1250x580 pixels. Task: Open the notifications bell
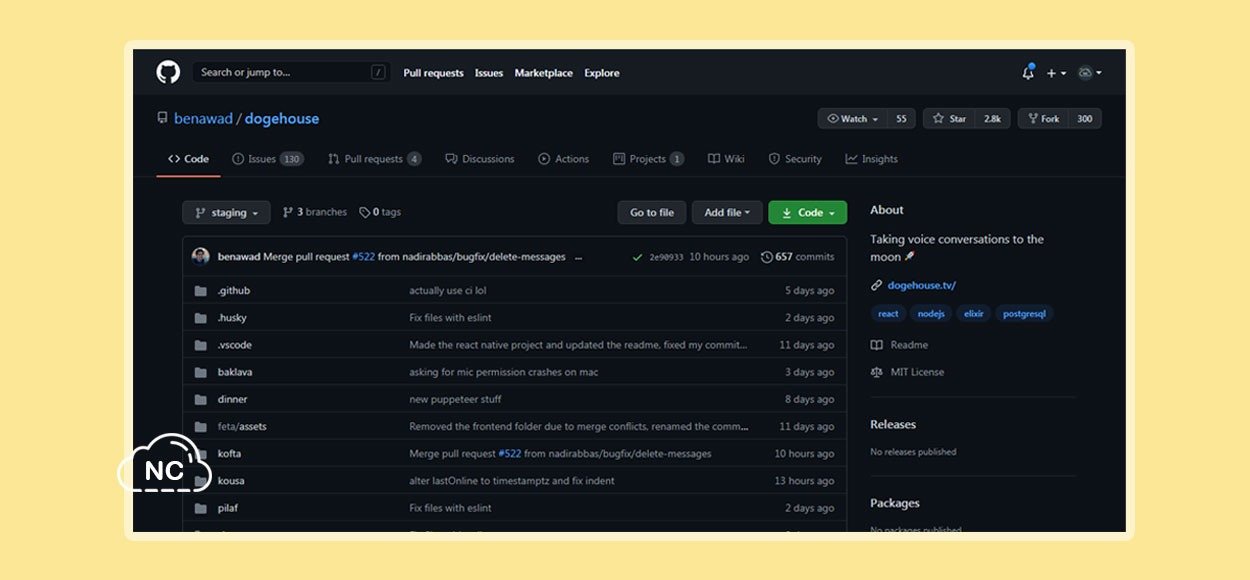(x=1028, y=72)
